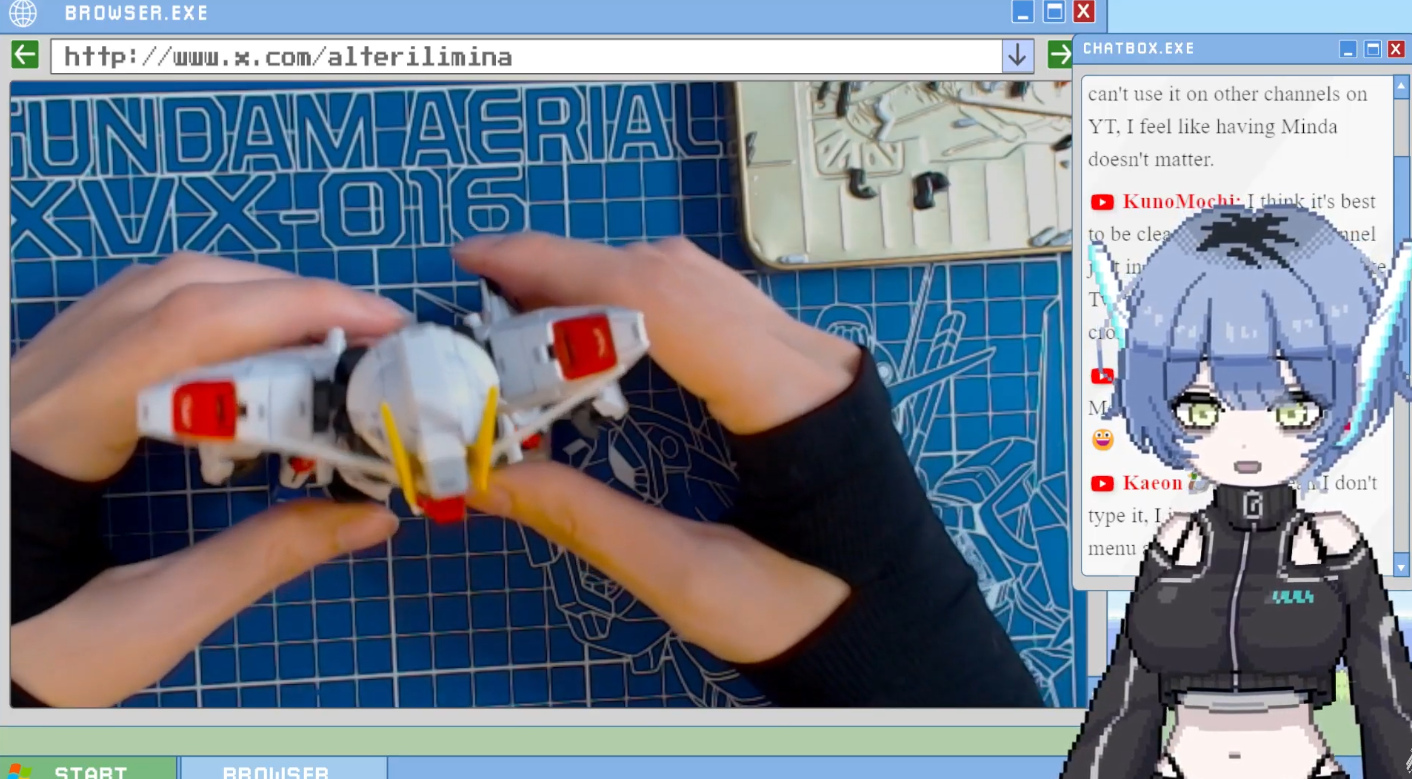Click the globe icon in BROWSER.EXE title bar
The width and height of the screenshot is (1412, 779).
(22, 13)
